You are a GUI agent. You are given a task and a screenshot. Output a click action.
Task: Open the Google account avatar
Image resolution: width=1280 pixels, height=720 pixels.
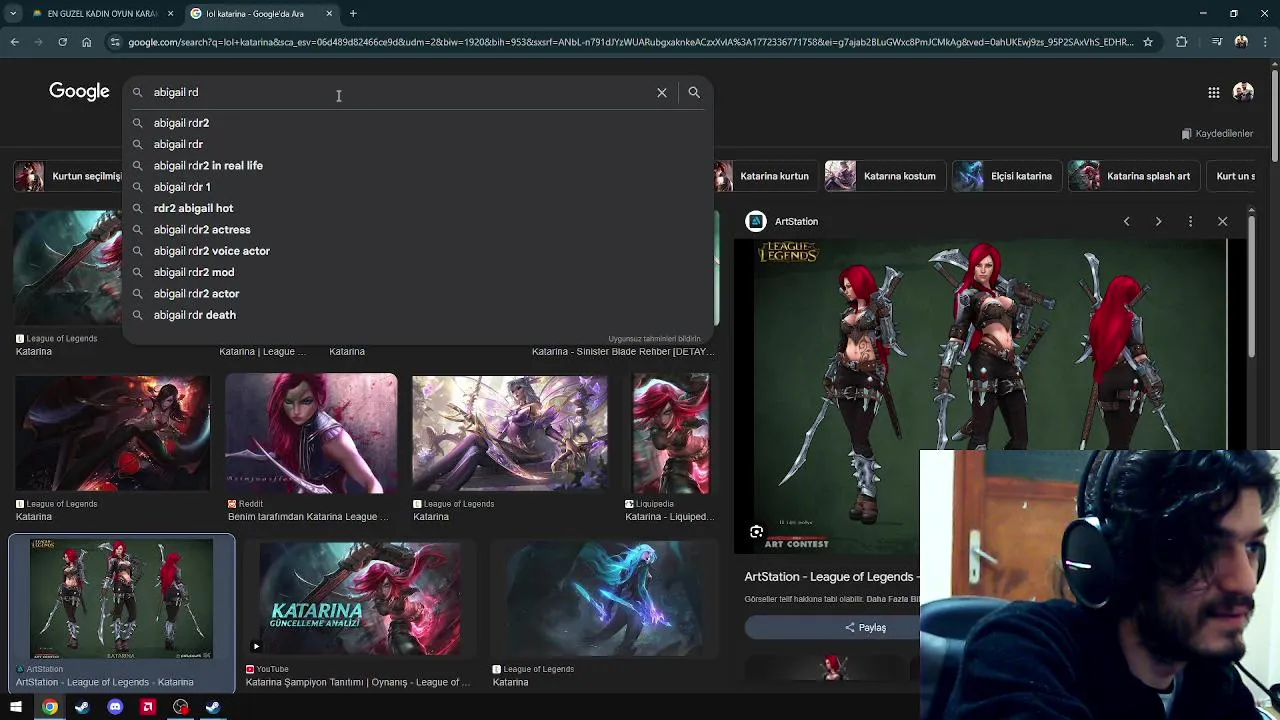pos(1243,92)
